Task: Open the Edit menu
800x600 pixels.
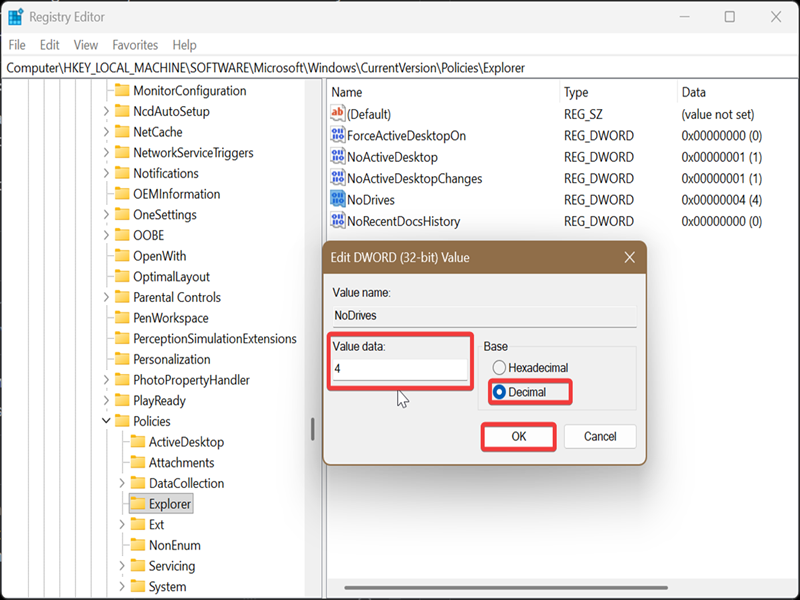Action: coord(49,45)
